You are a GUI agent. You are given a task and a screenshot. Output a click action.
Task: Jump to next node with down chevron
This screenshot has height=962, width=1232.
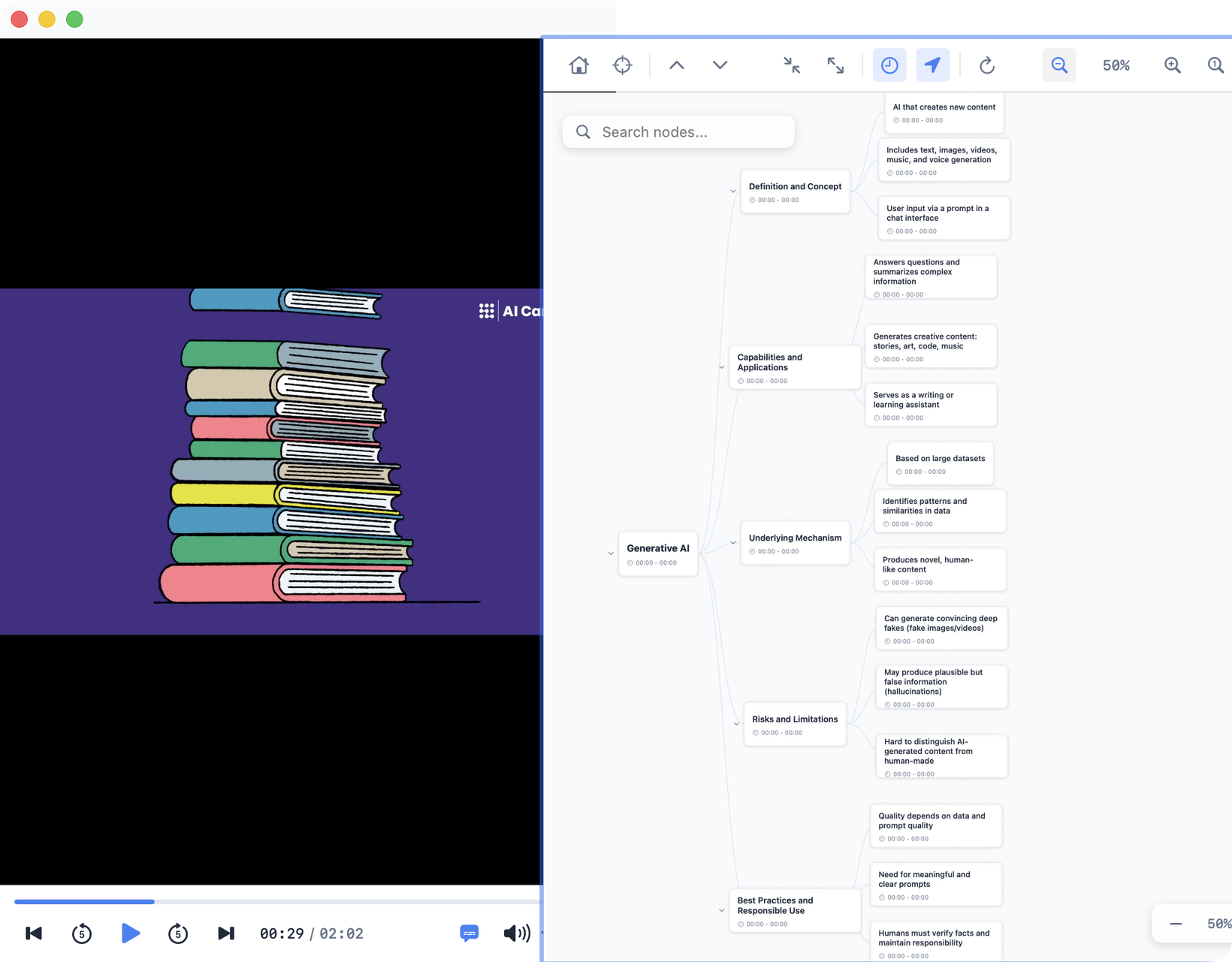[720, 65]
